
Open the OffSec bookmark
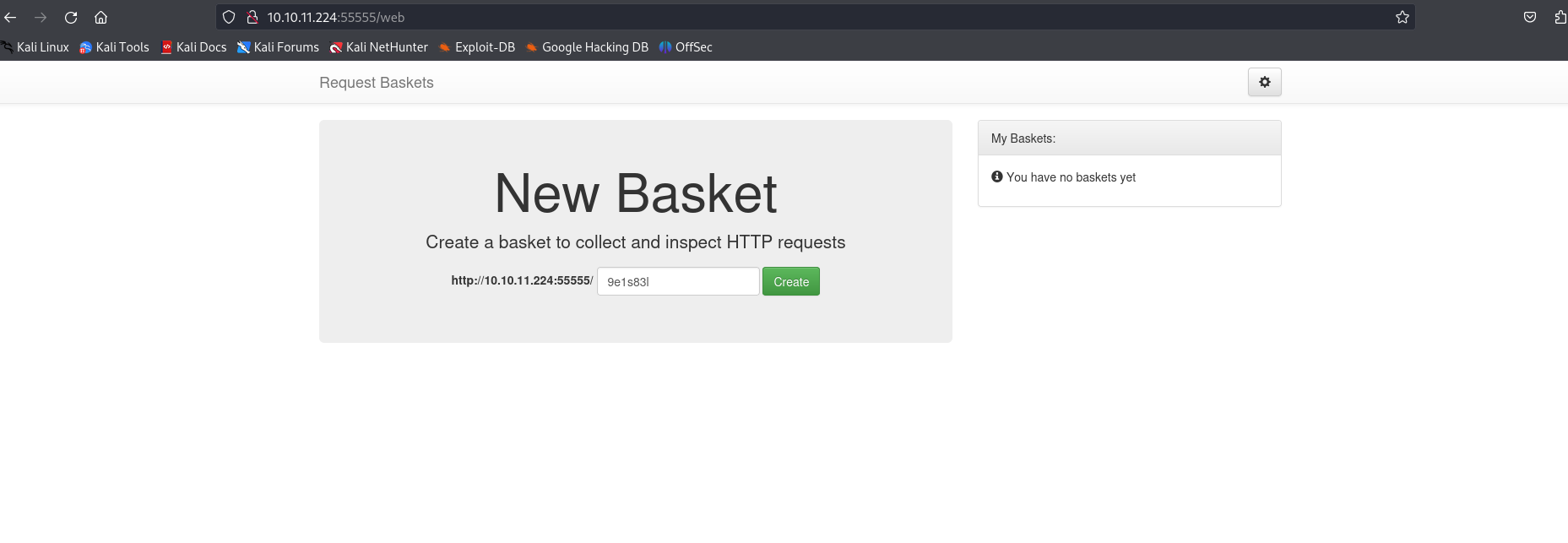click(686, 47)
